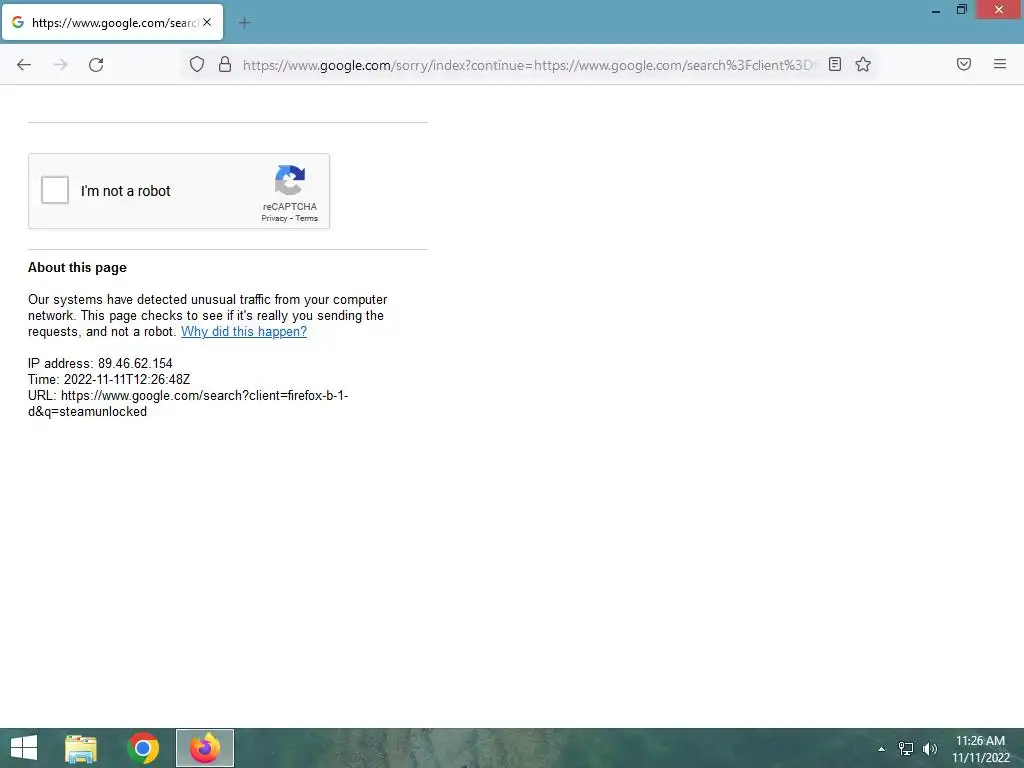Open the taskbar clock showing 11:26 AM
Screen dimensions: 1024x768
click(980, 749)
